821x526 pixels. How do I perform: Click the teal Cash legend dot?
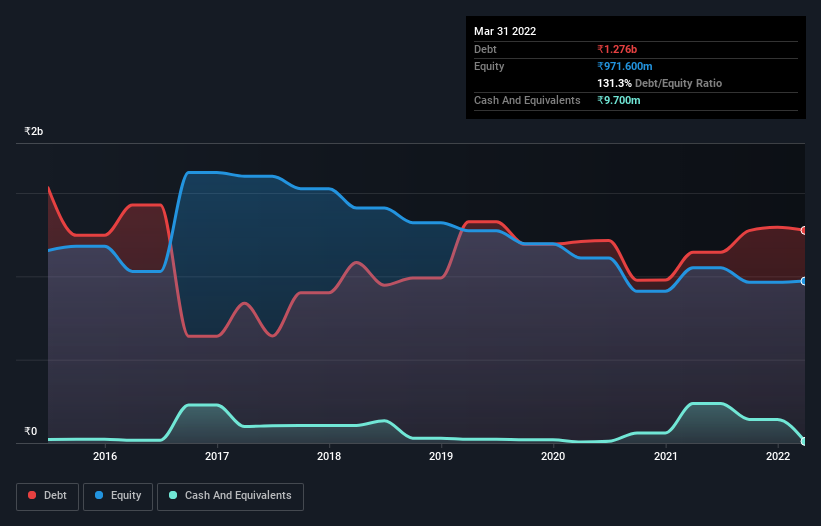(173, 495)
